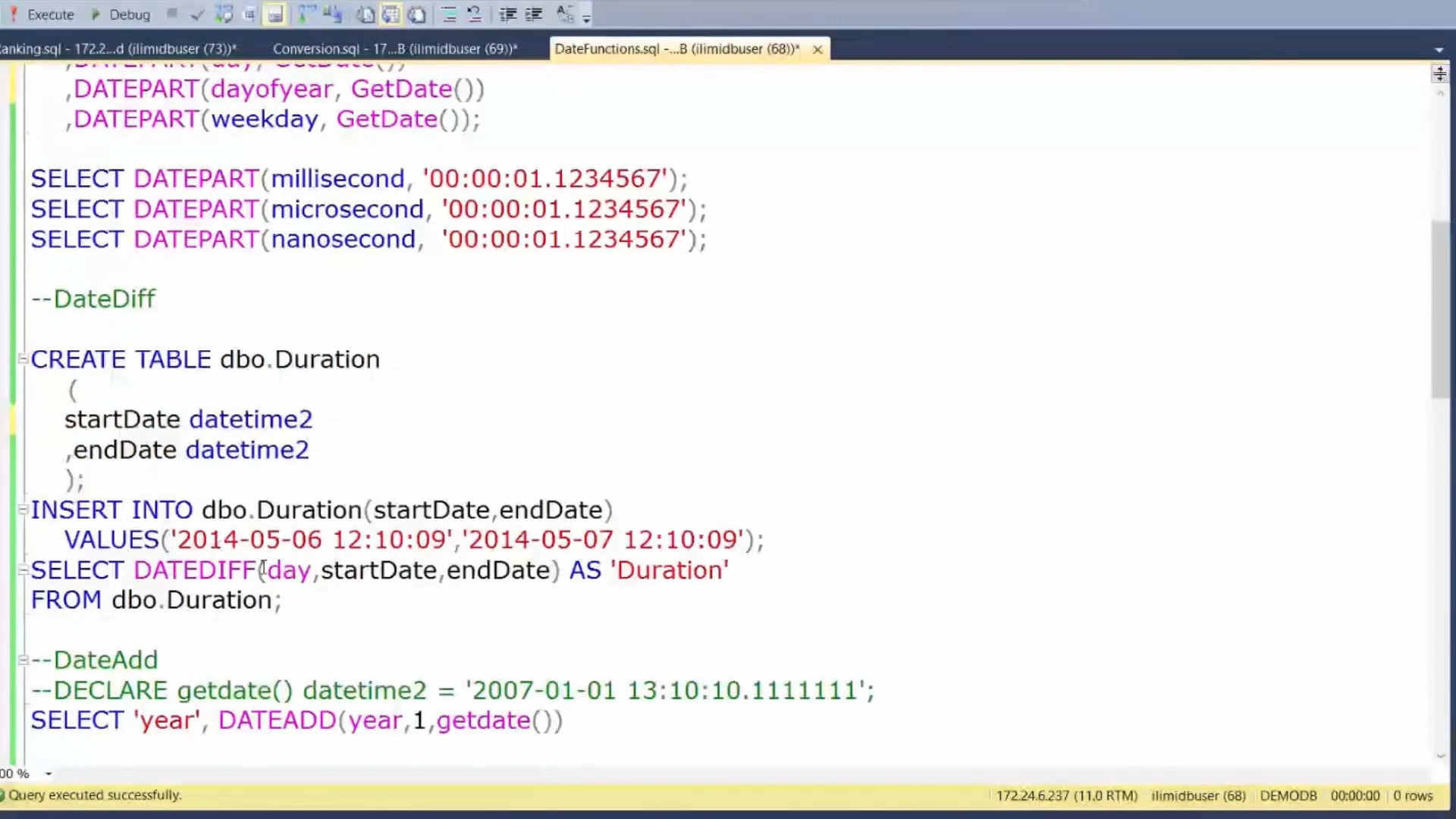Open the active files dropdown
1456x819 pixels.
1439,49
